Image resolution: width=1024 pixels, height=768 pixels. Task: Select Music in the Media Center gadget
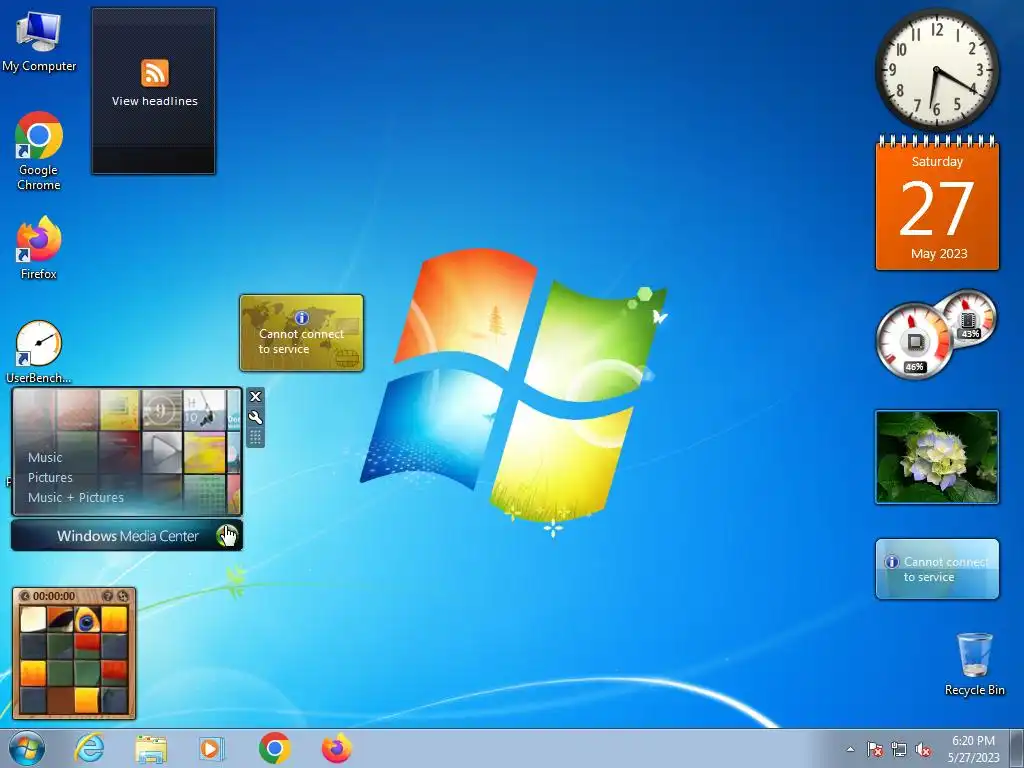pos(45,457)
